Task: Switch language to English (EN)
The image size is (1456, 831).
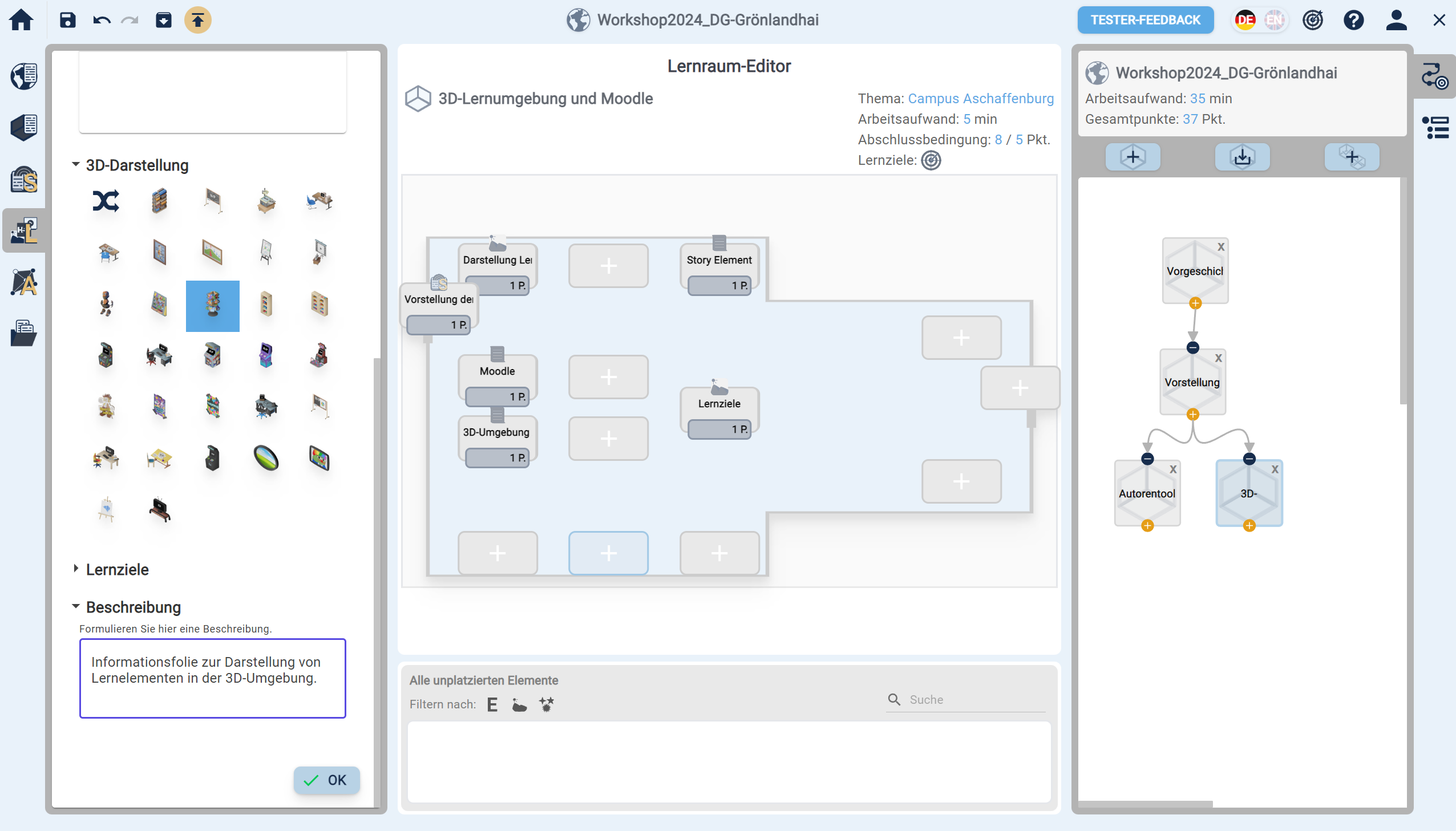Action: click(1274, 21)
